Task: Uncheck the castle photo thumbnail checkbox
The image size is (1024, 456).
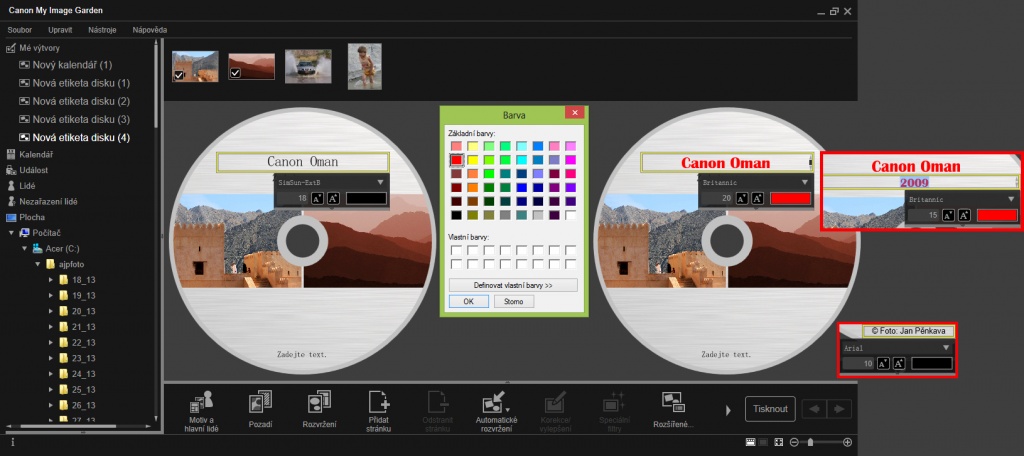Action: pyautogui.click(x=178, y=76)
